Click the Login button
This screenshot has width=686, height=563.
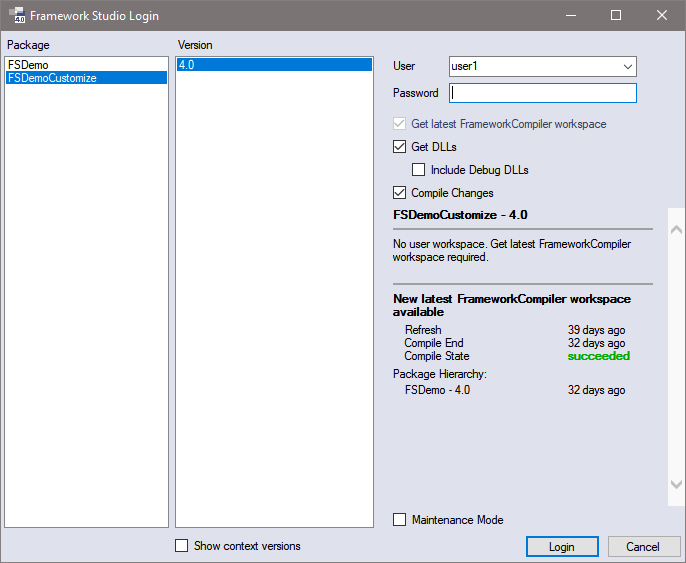[562, 547]
